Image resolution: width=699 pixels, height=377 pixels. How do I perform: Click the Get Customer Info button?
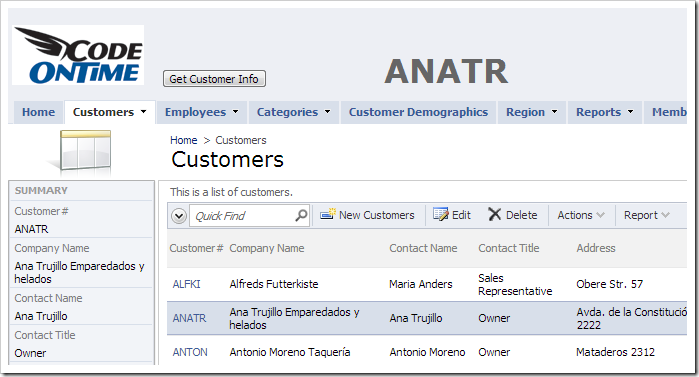(214, 79)
